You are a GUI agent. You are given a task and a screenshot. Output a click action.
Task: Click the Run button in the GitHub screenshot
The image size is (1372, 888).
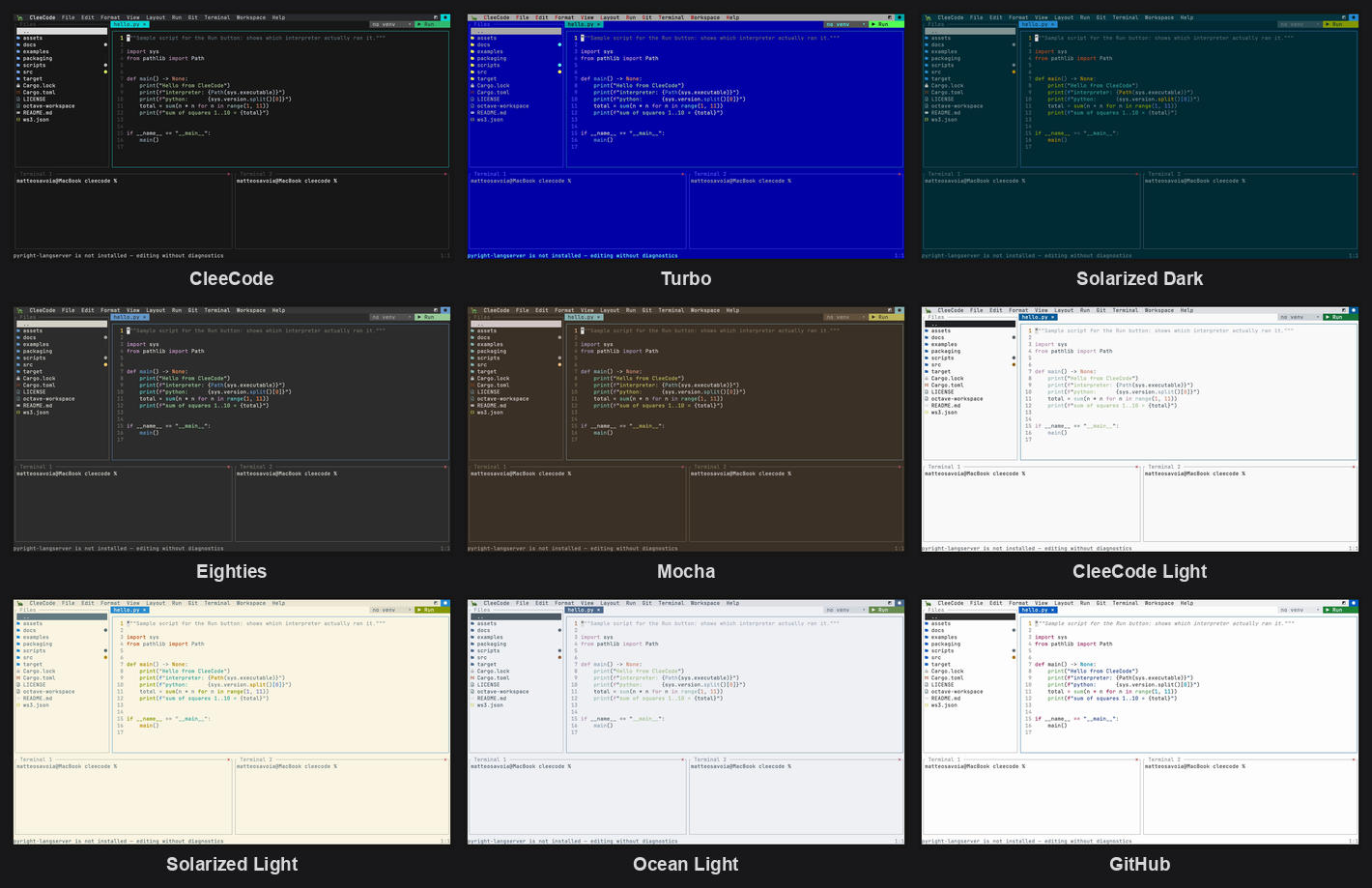point(1340,610)
